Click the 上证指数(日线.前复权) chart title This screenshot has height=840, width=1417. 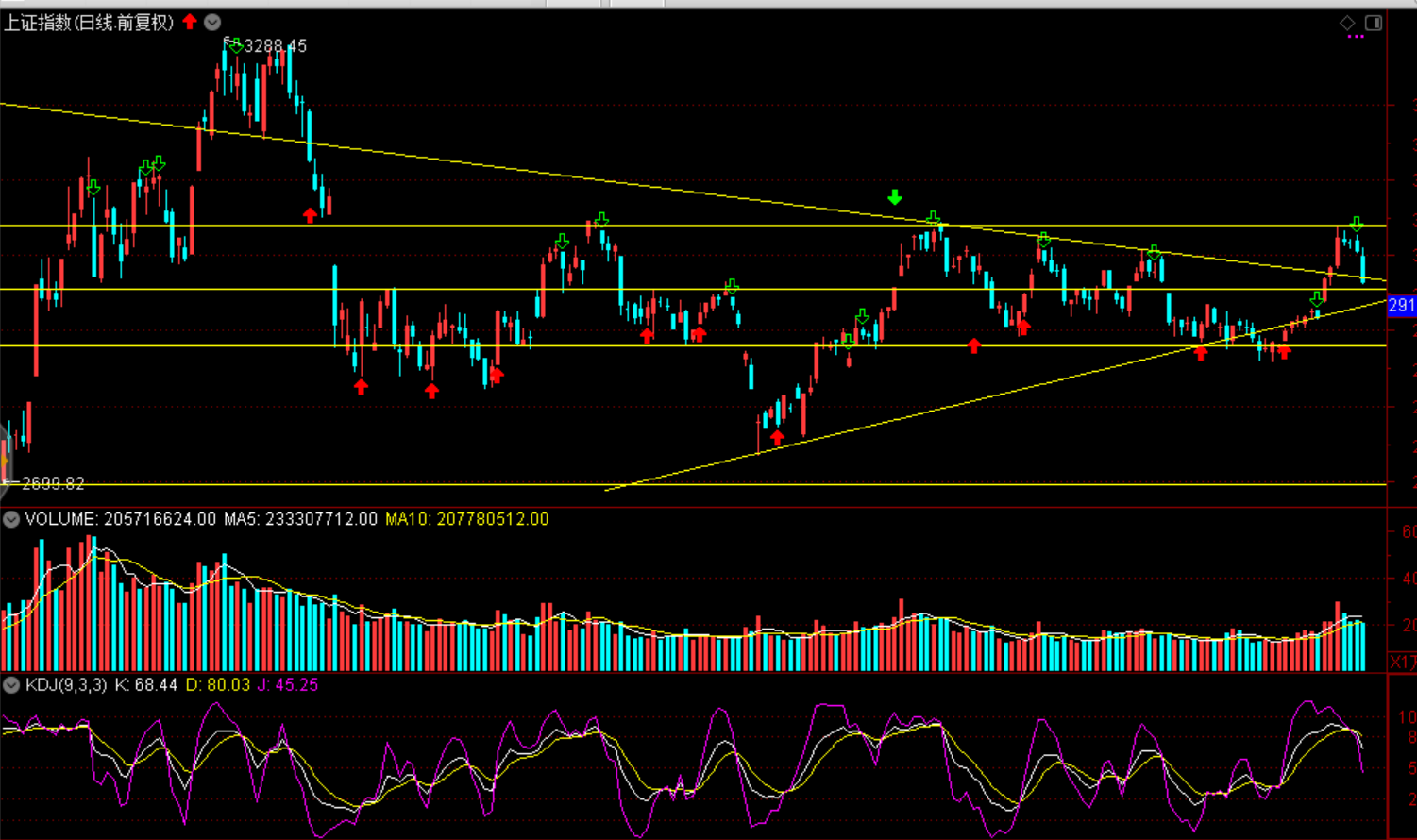tap(89, 23)
